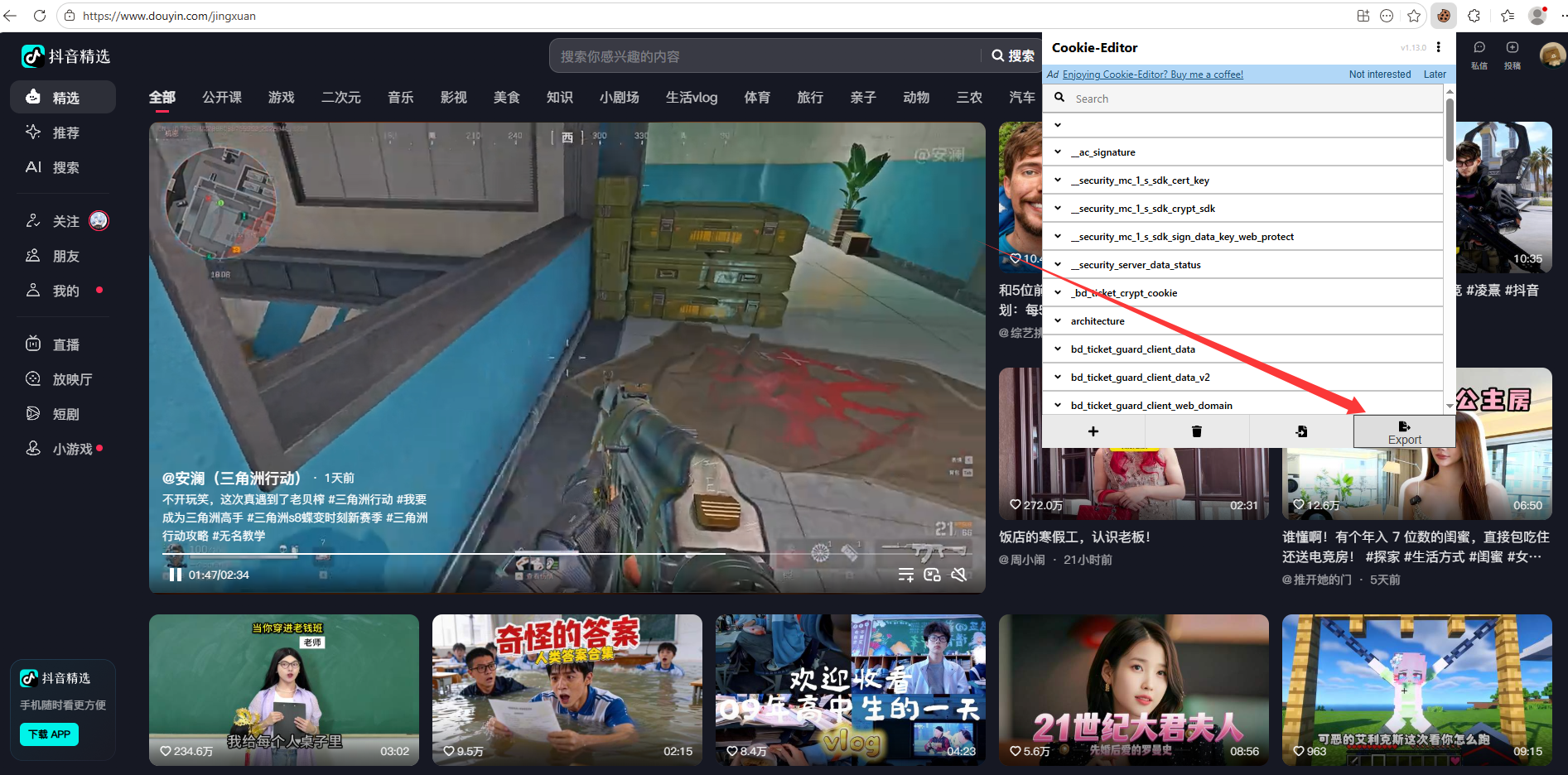Select the 游戏 category tab

coord(282,98)
